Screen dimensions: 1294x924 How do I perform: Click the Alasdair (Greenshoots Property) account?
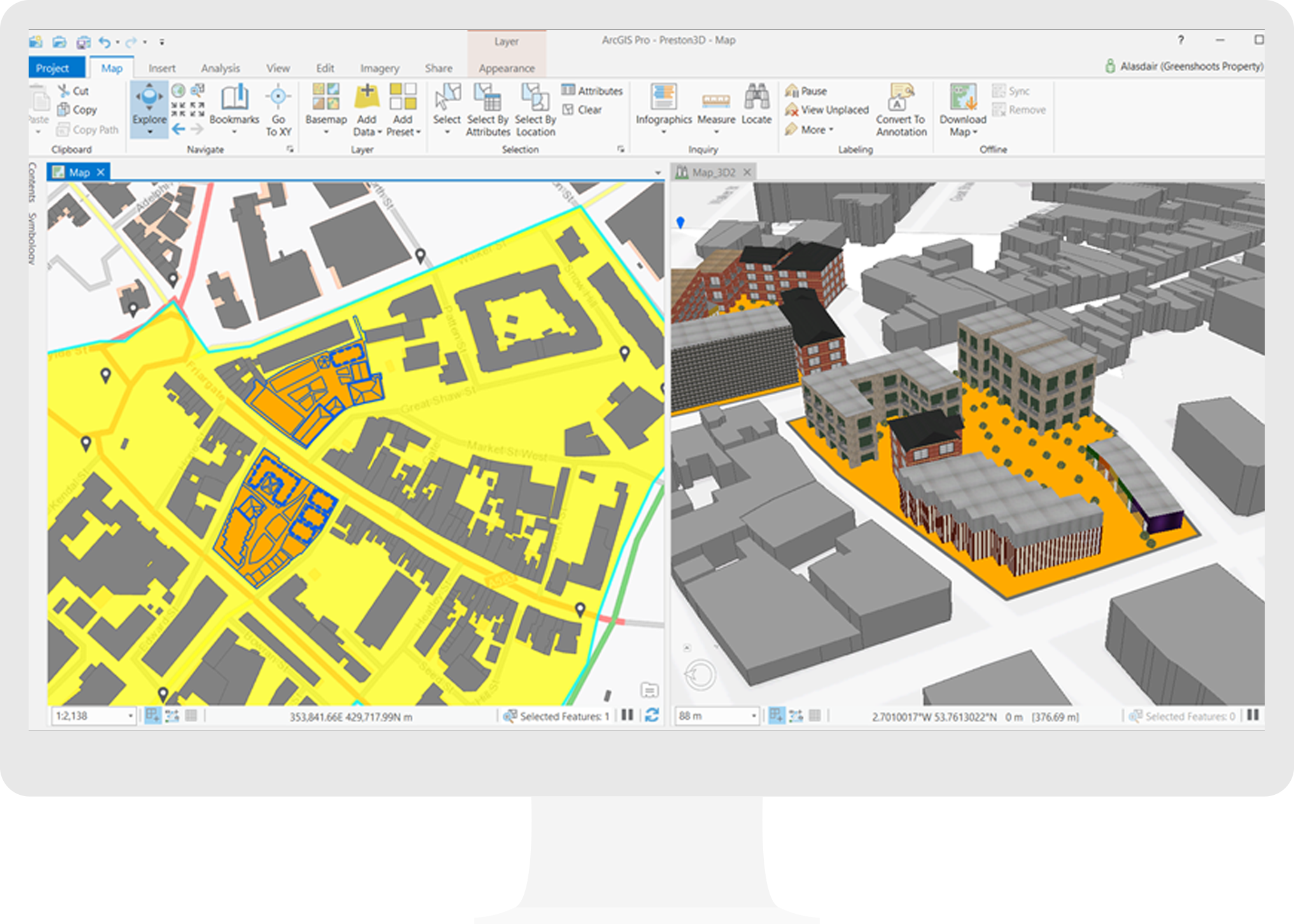[x=1184, y=66]
